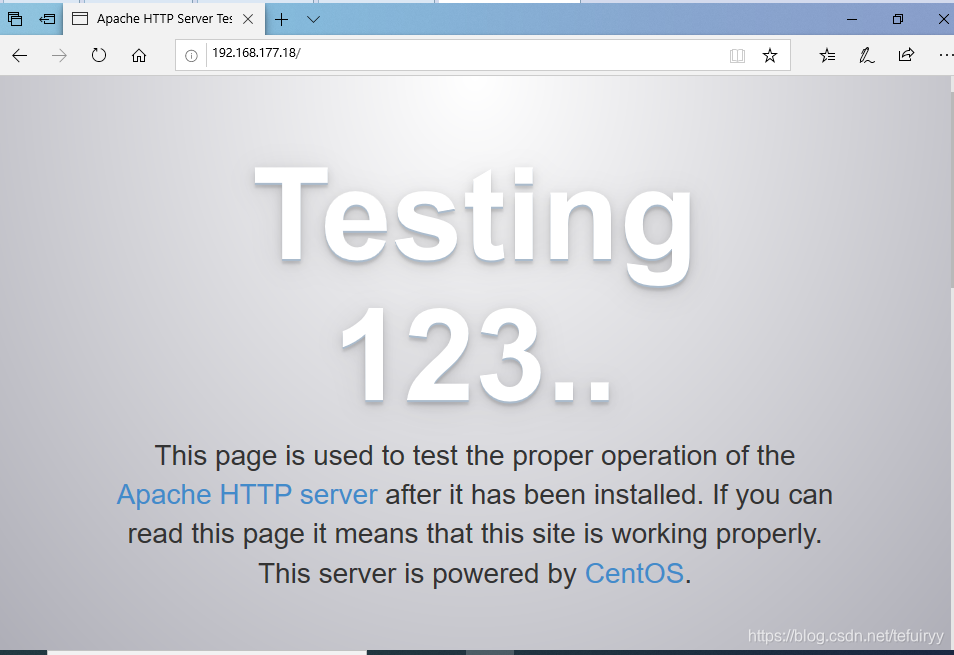954x655 pixels.
Task: Select the Apache HTTP Server Test tab
Action: 163,19
